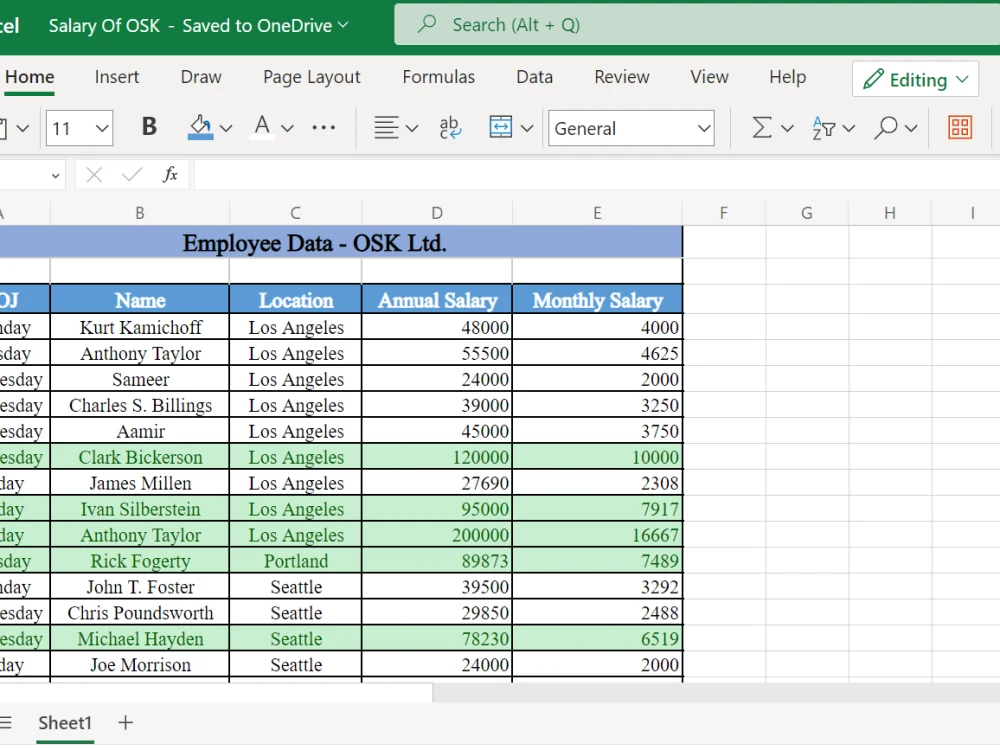This screenshot has width=1000, height=750.
Task: Open the Editing mode dropdown
Action: click(915, 79)
